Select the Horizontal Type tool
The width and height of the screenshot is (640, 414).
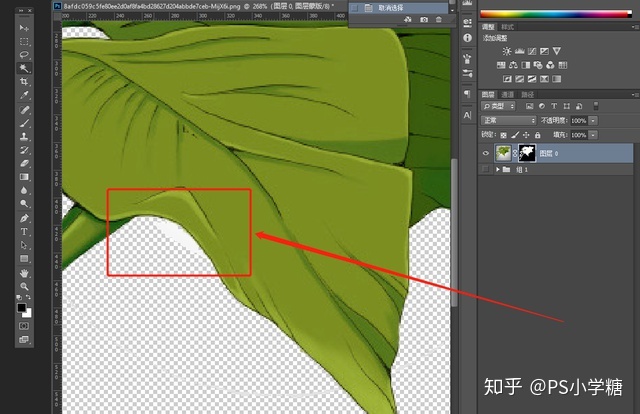pos(24,231)
